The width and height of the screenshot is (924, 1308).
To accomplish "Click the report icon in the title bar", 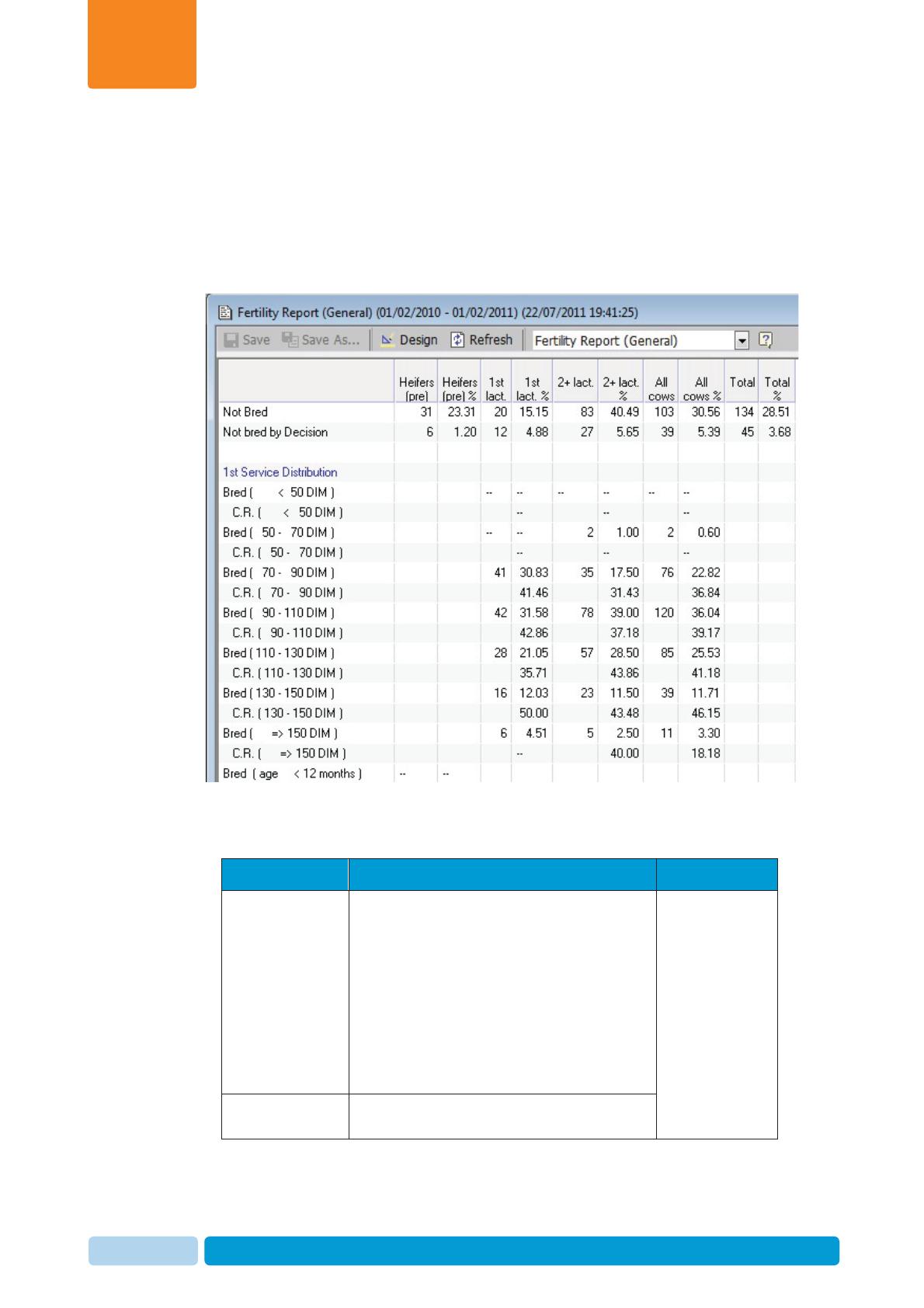I will coord(225,312).
